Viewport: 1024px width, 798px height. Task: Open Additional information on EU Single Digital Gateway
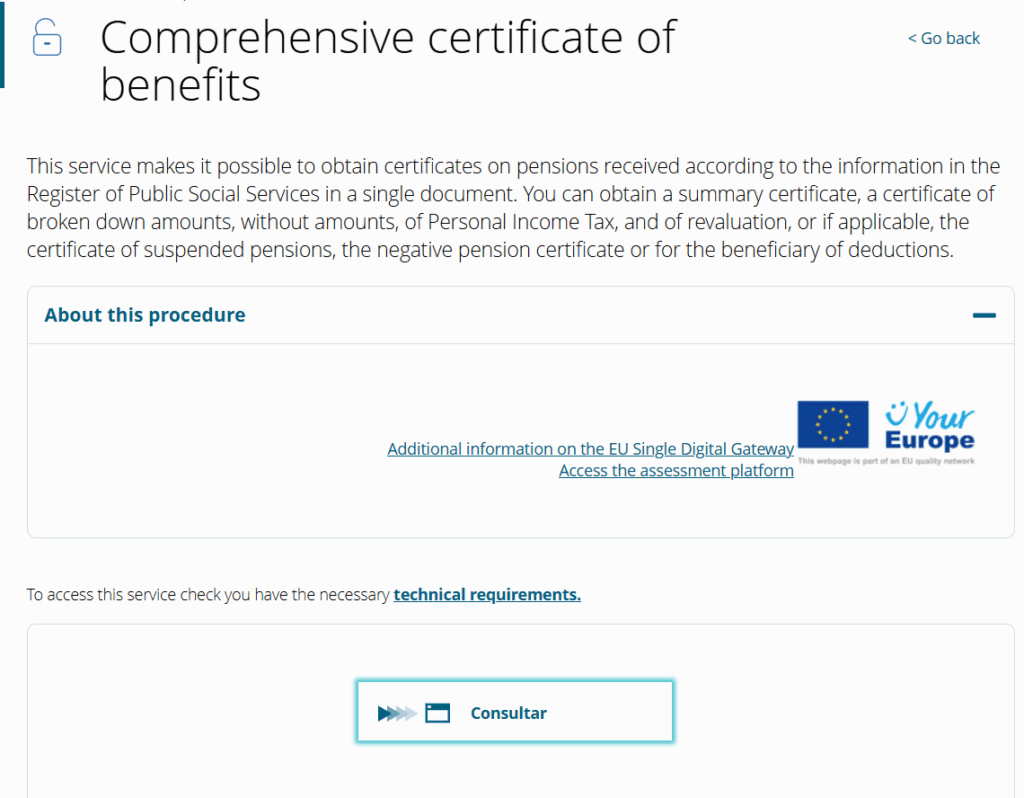[x=590, y=449]
